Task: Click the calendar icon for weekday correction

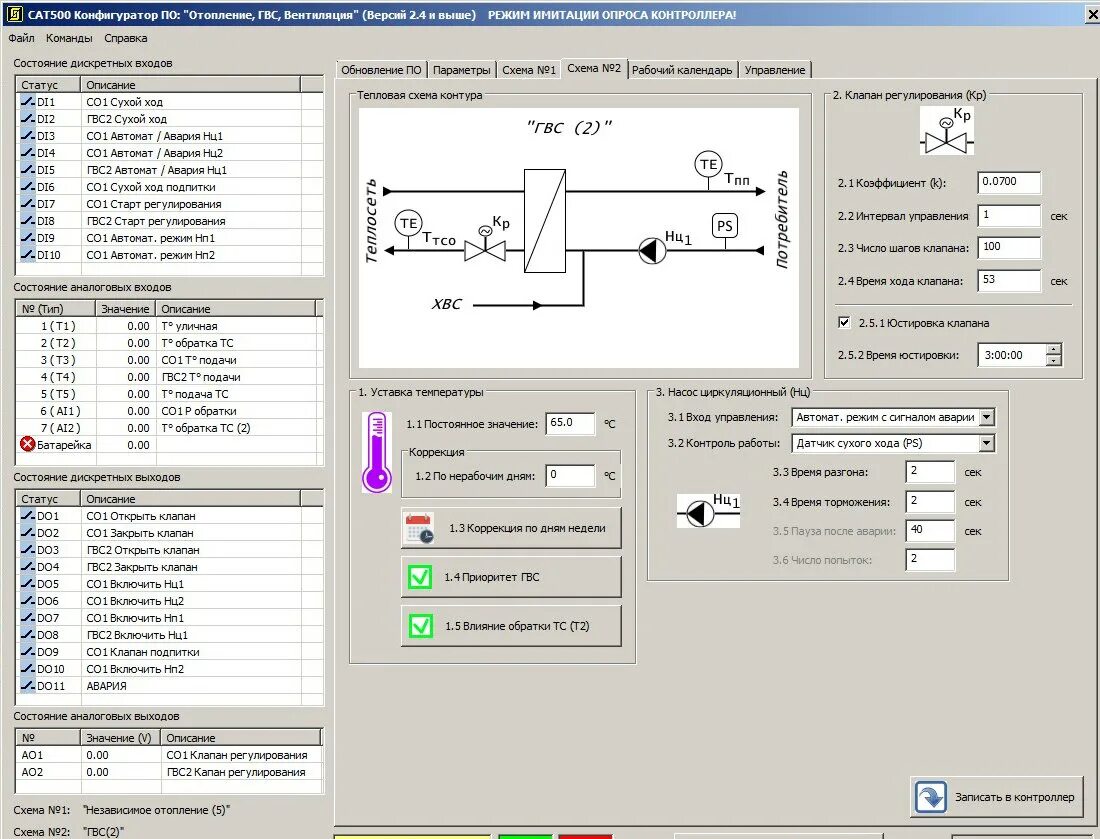Action: point(420,528)
